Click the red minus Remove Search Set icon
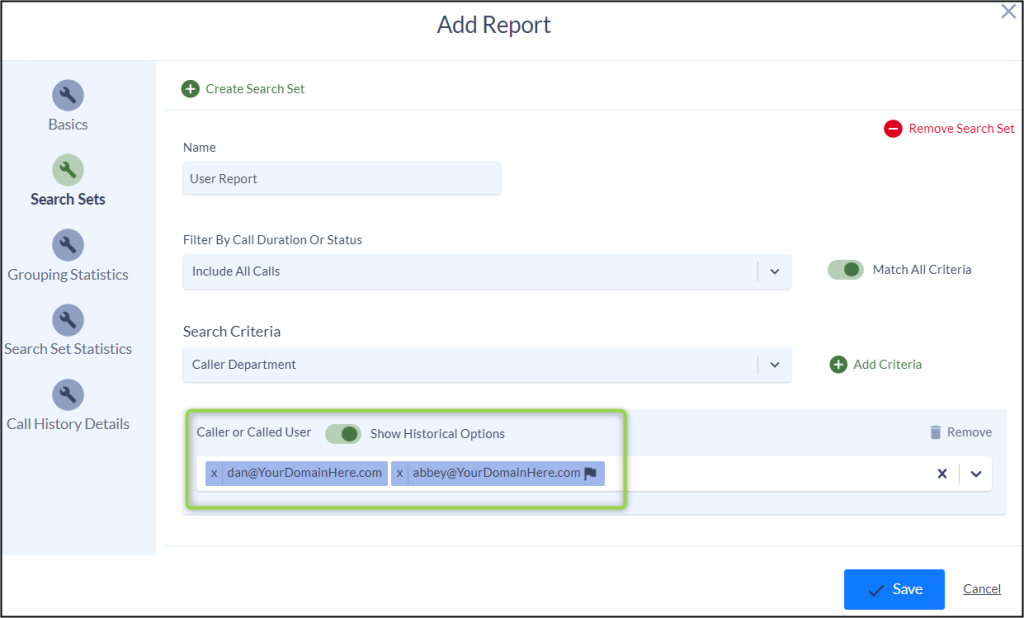Viewport: 1024px width, 618px height. pyautogui.click(x=893, y=129)
